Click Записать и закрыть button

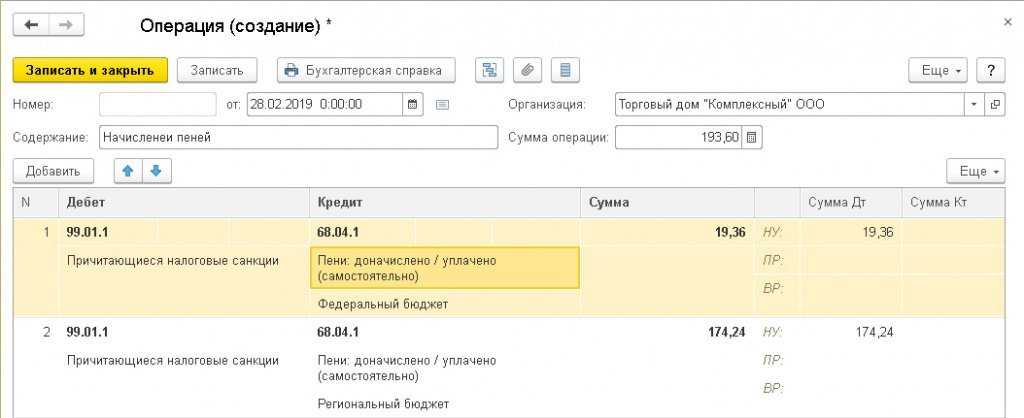click(90, 70)
